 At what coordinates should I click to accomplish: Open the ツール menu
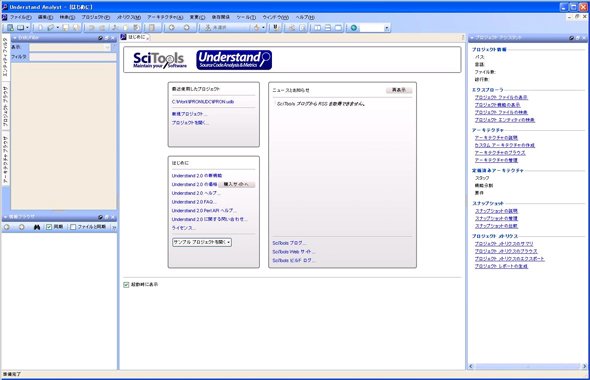click(x=246, y=17)
